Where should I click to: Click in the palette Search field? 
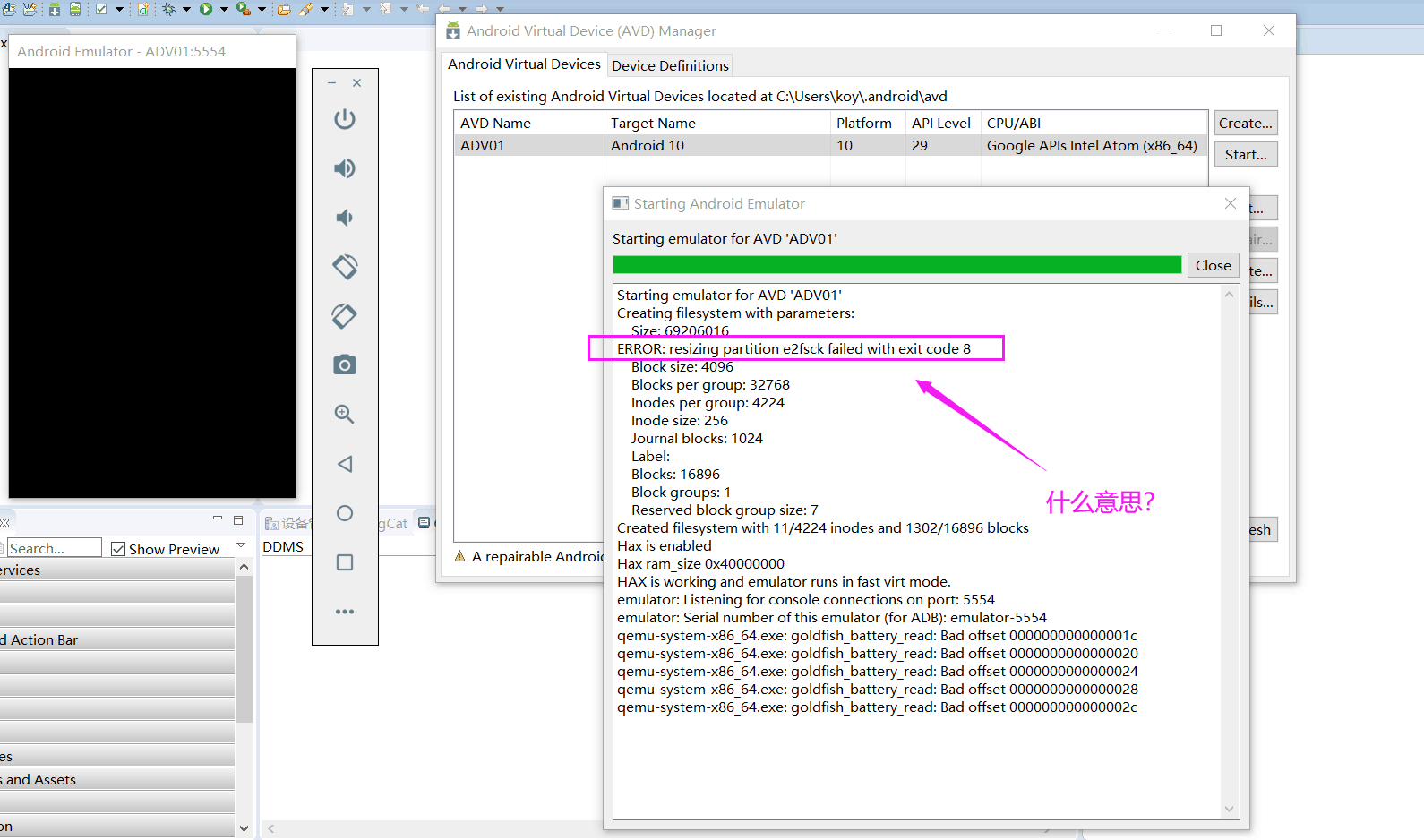point(54,548)
